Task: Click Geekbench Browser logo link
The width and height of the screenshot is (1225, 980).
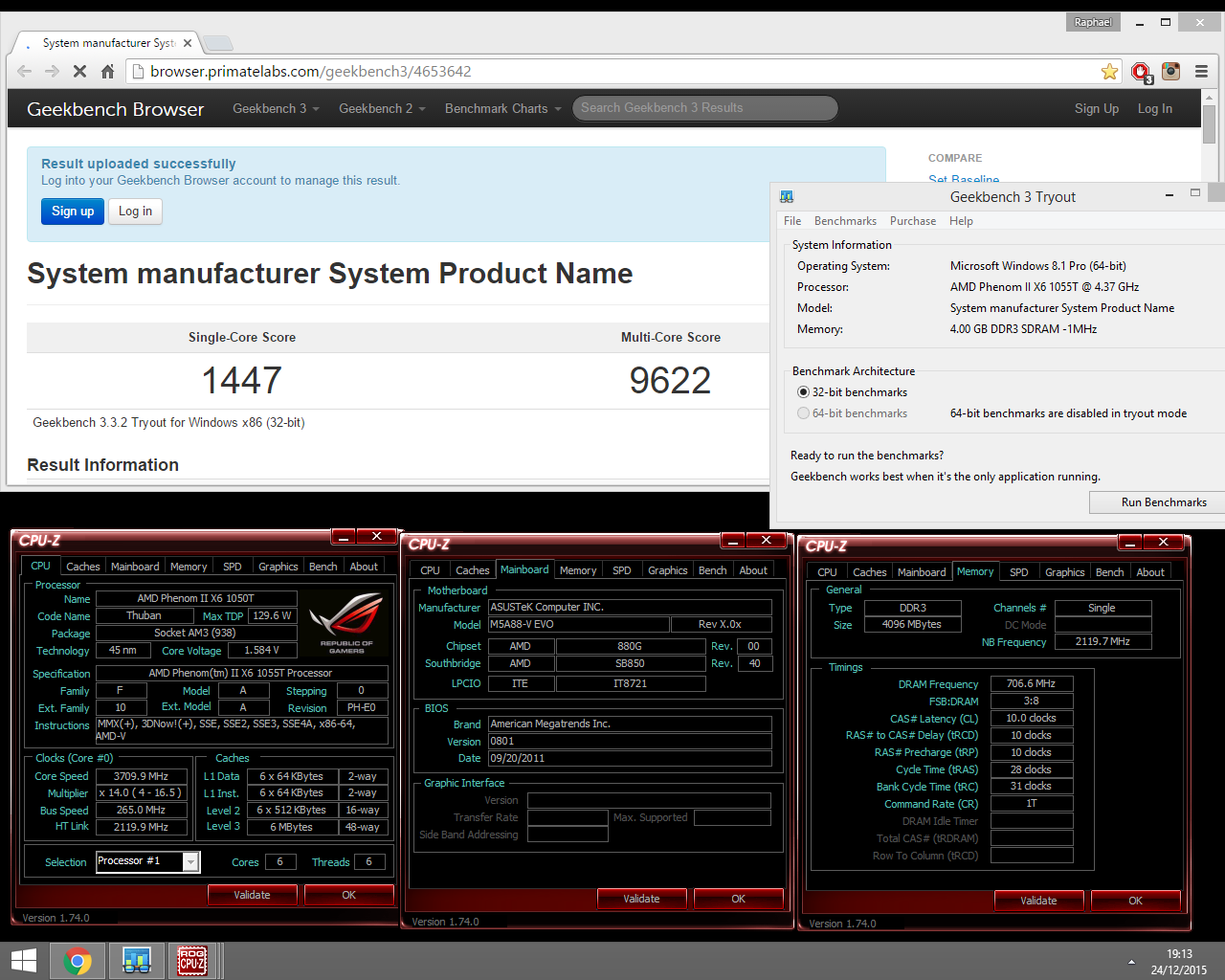Action: [115, 109]
